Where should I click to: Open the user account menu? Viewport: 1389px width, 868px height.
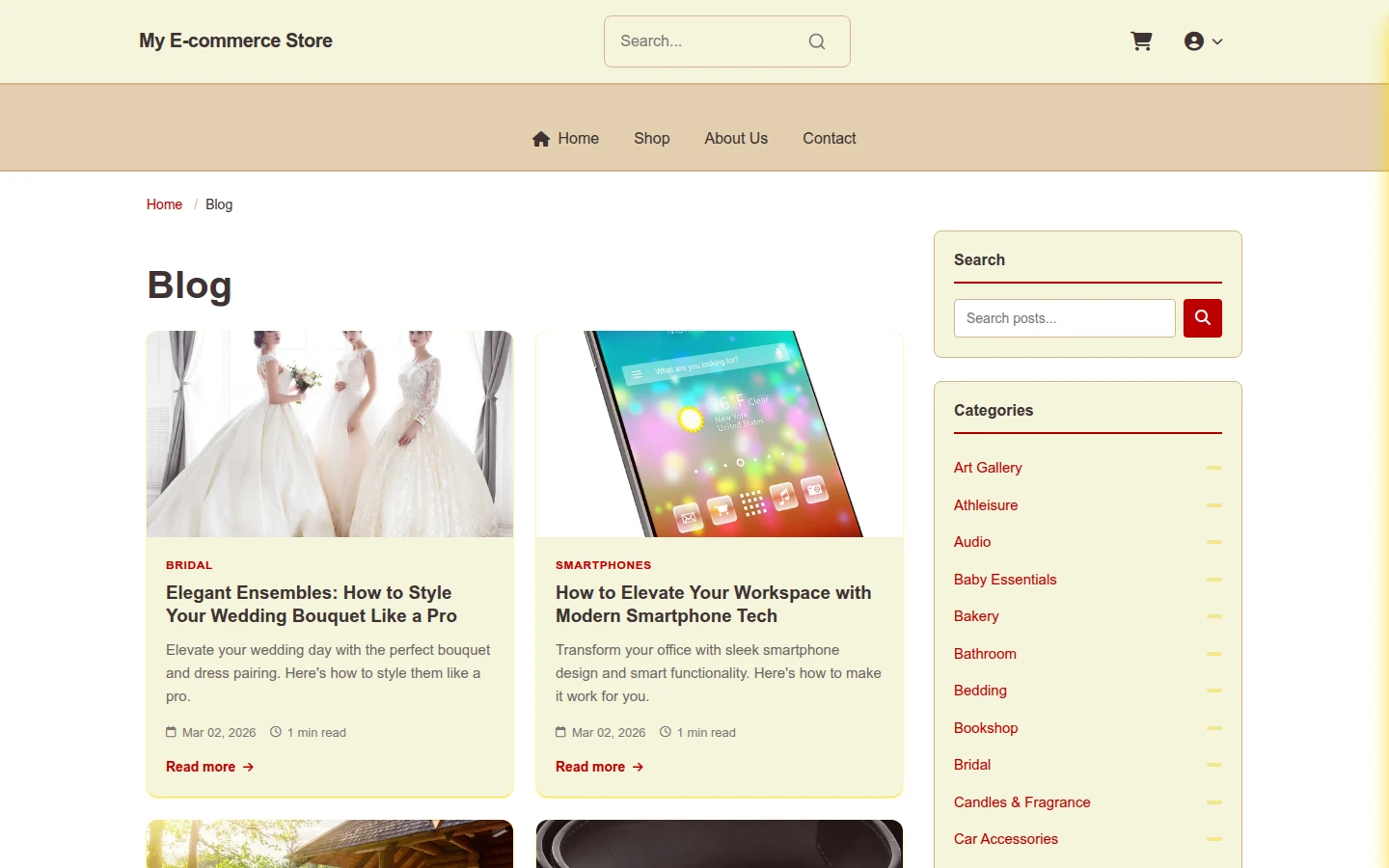coord(1203,41)
